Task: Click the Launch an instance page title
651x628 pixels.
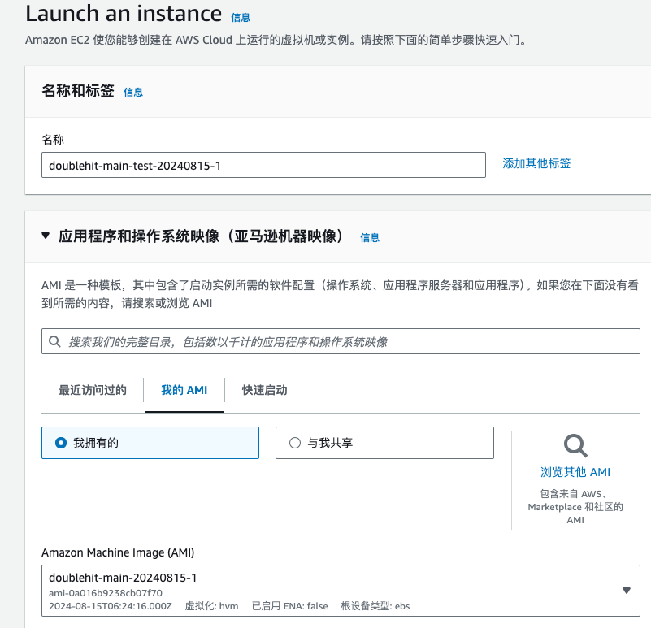Action: (123, 14)
